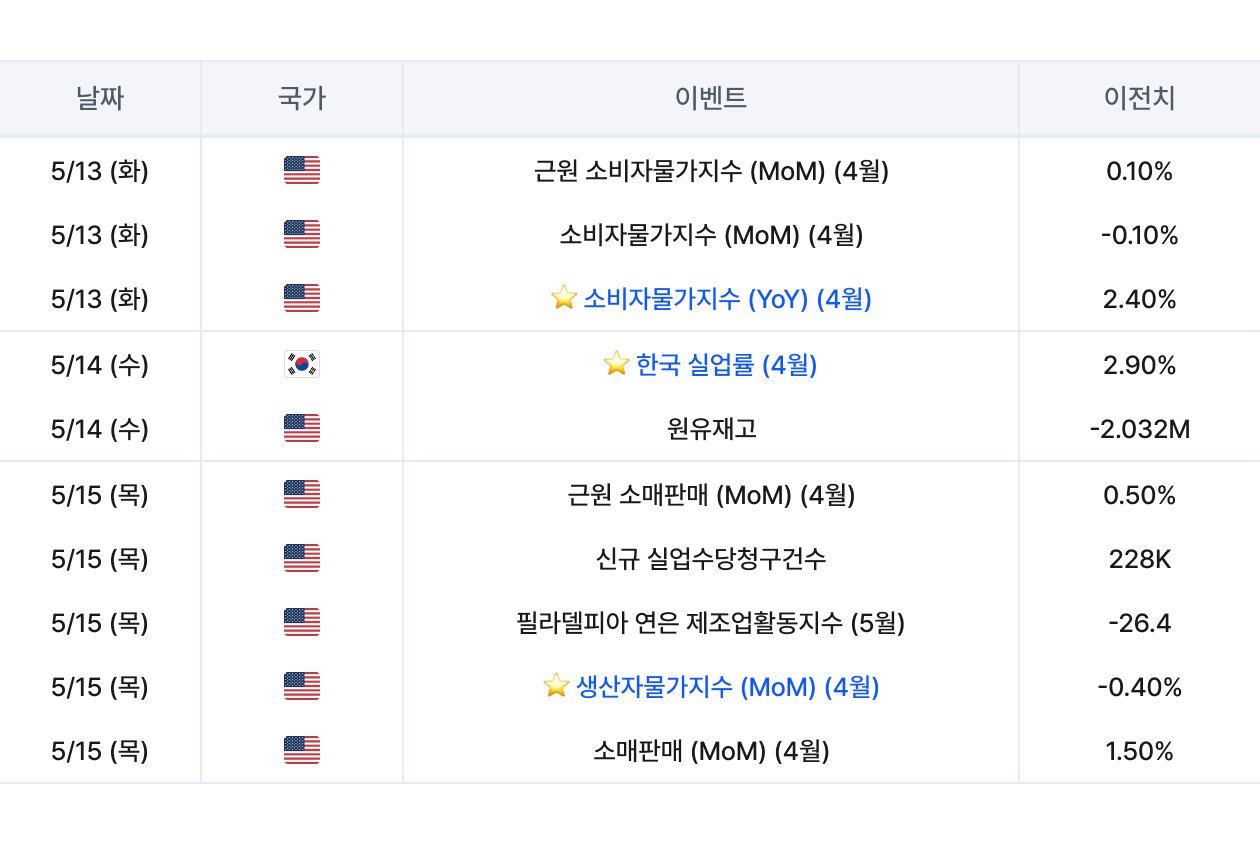Open the 소비자물가지수 (YoY) (4월) link
Screen dimensions: 1260x844
727,299
